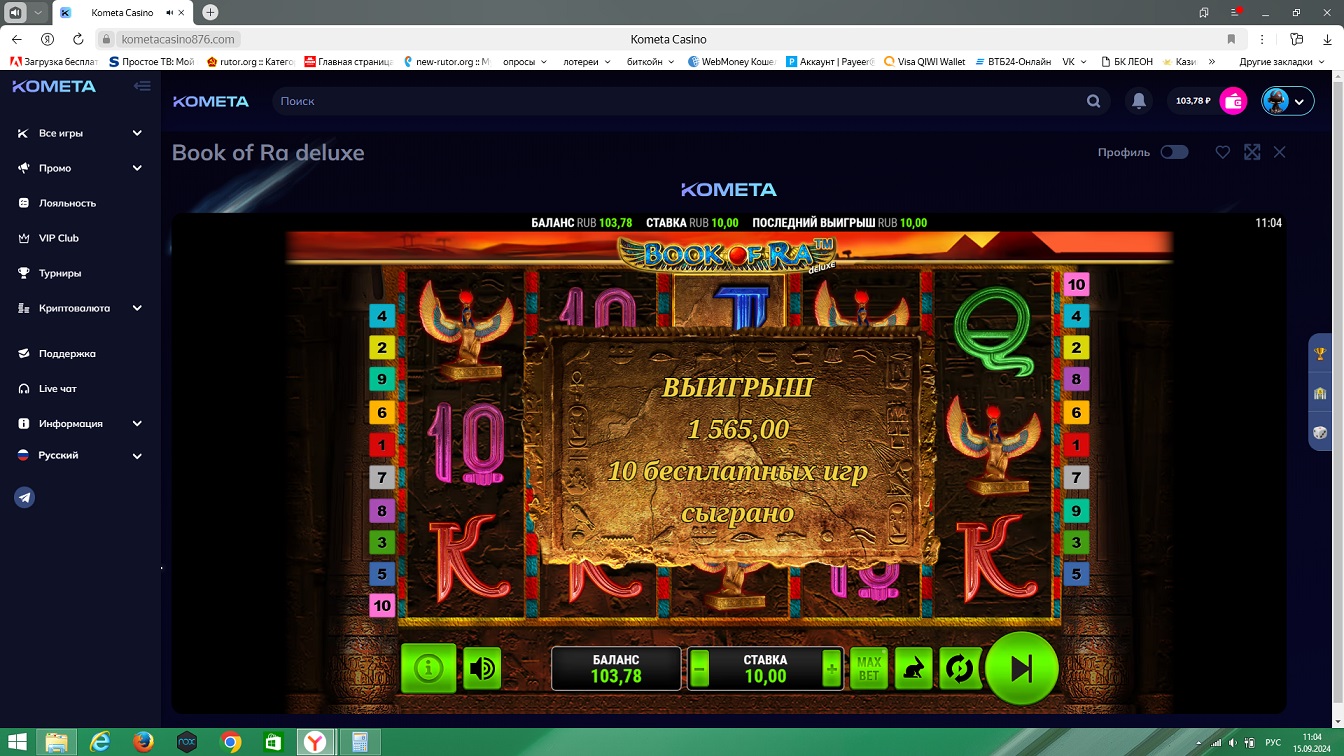Enable turbo spin with the rabbit button
1344x756 pixels.
(913, 669)
